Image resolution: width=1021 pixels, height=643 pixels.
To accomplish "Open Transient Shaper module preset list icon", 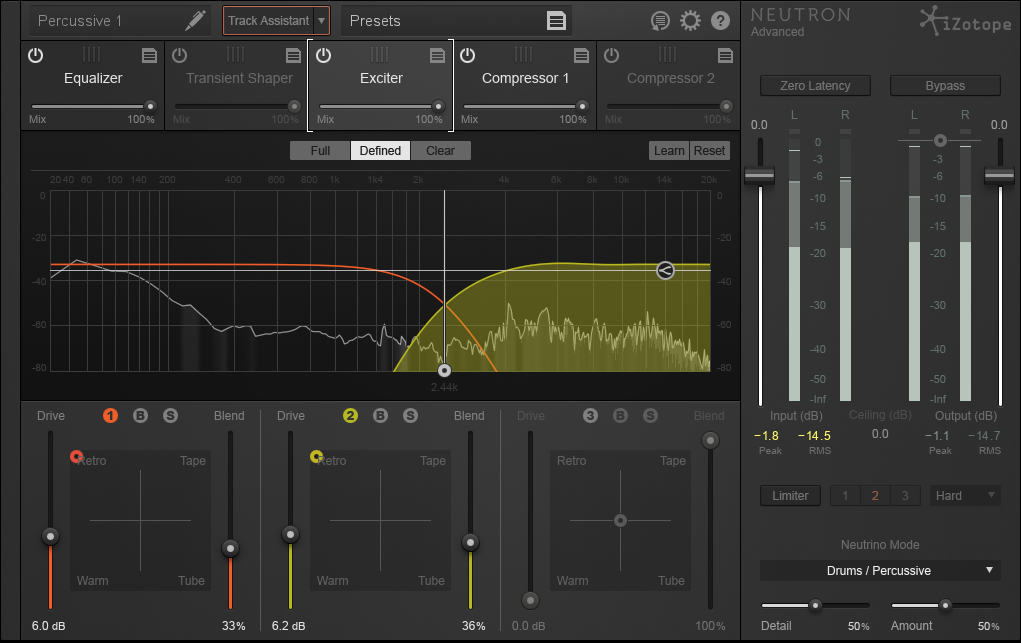I will (x=293, y=56).
